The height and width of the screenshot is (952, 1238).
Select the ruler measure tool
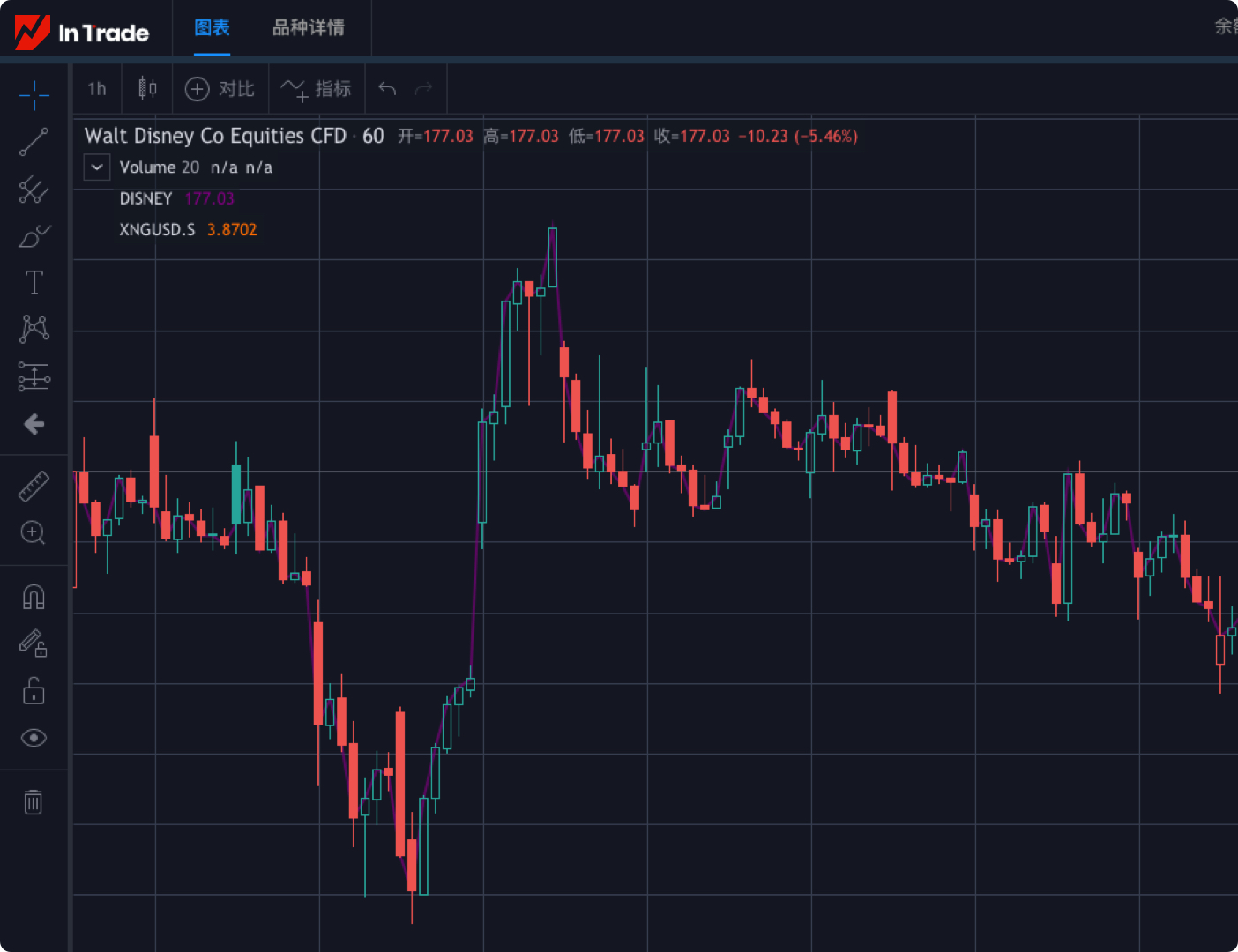[34, 487]
